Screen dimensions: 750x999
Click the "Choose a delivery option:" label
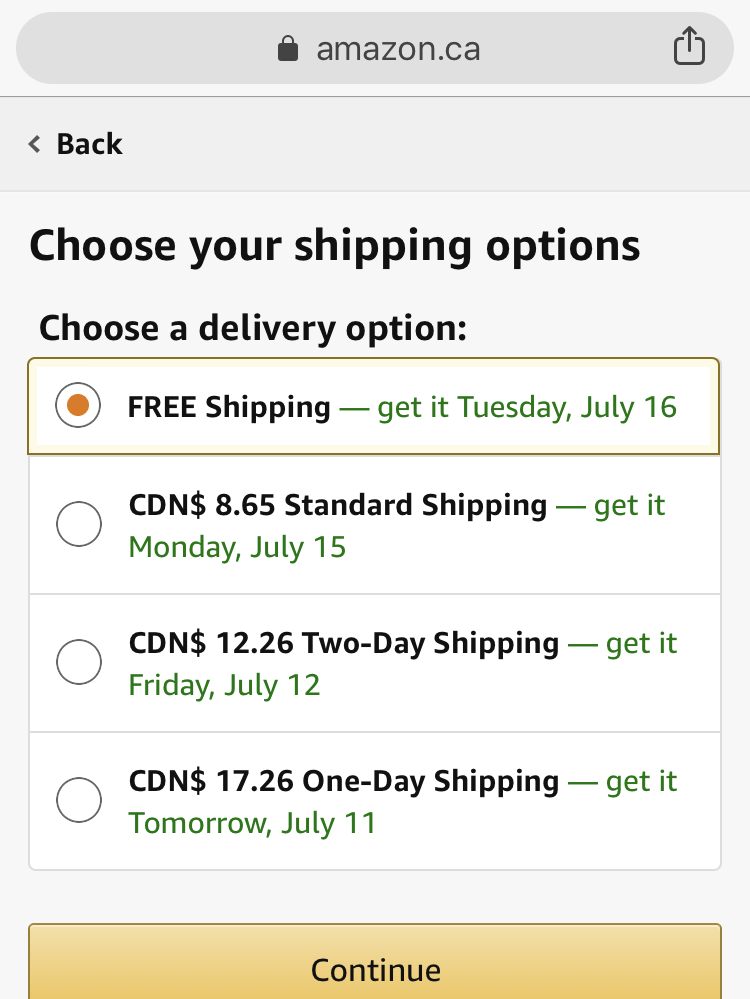pyautogui.click(x=252, y=327)
